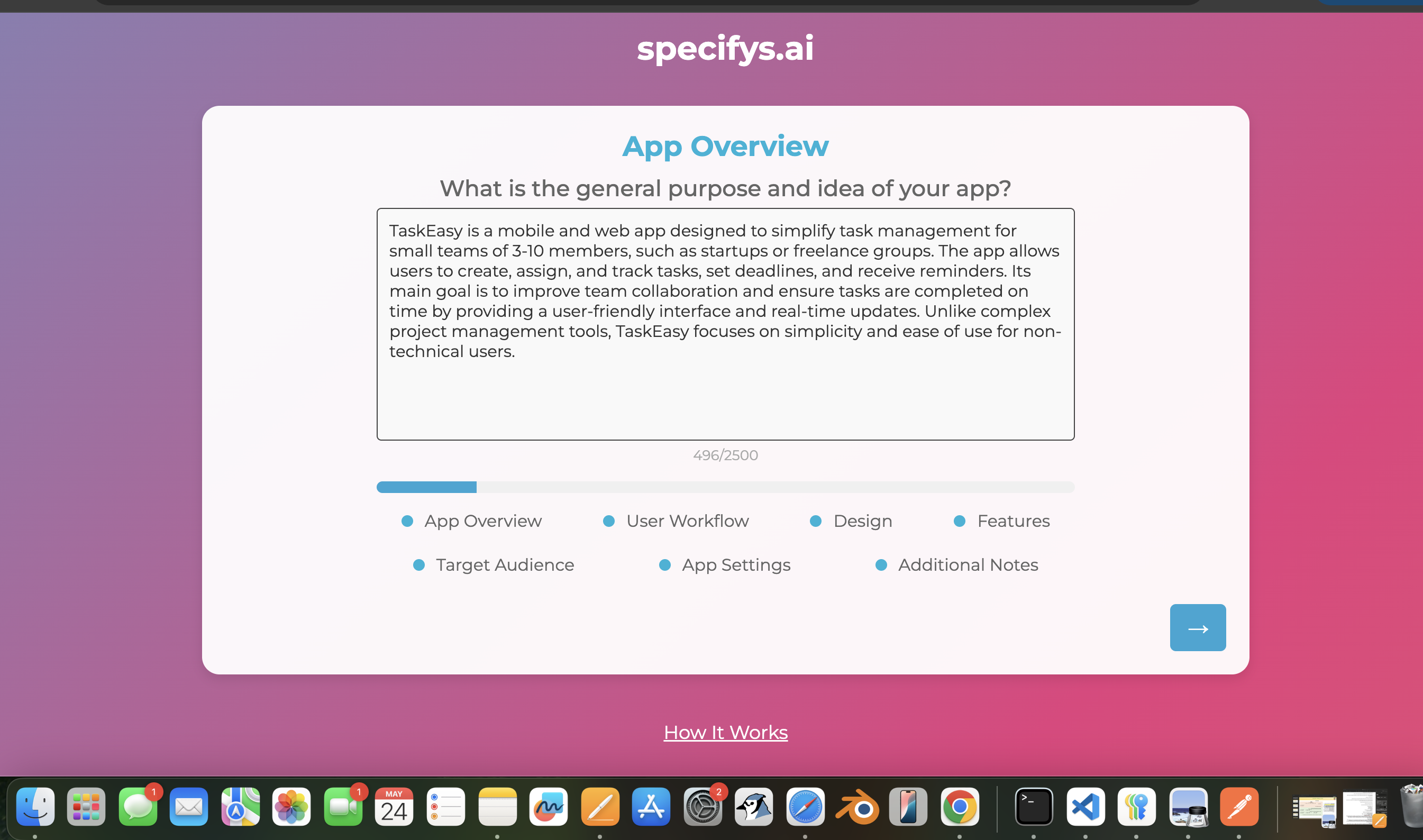Click the blue next arrow button
This screenshot has width=1423, height=840.
(1197, 627)
